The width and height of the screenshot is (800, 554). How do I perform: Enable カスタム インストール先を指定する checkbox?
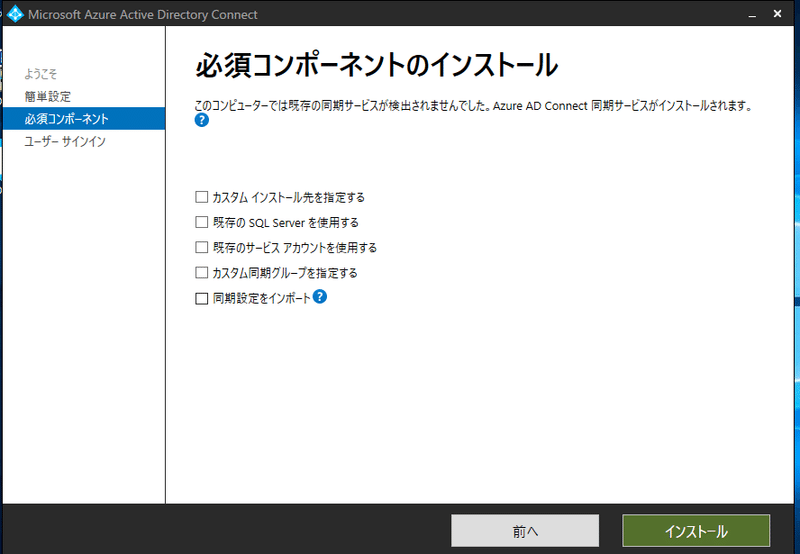pyautogui.click(x=202, y=197)
